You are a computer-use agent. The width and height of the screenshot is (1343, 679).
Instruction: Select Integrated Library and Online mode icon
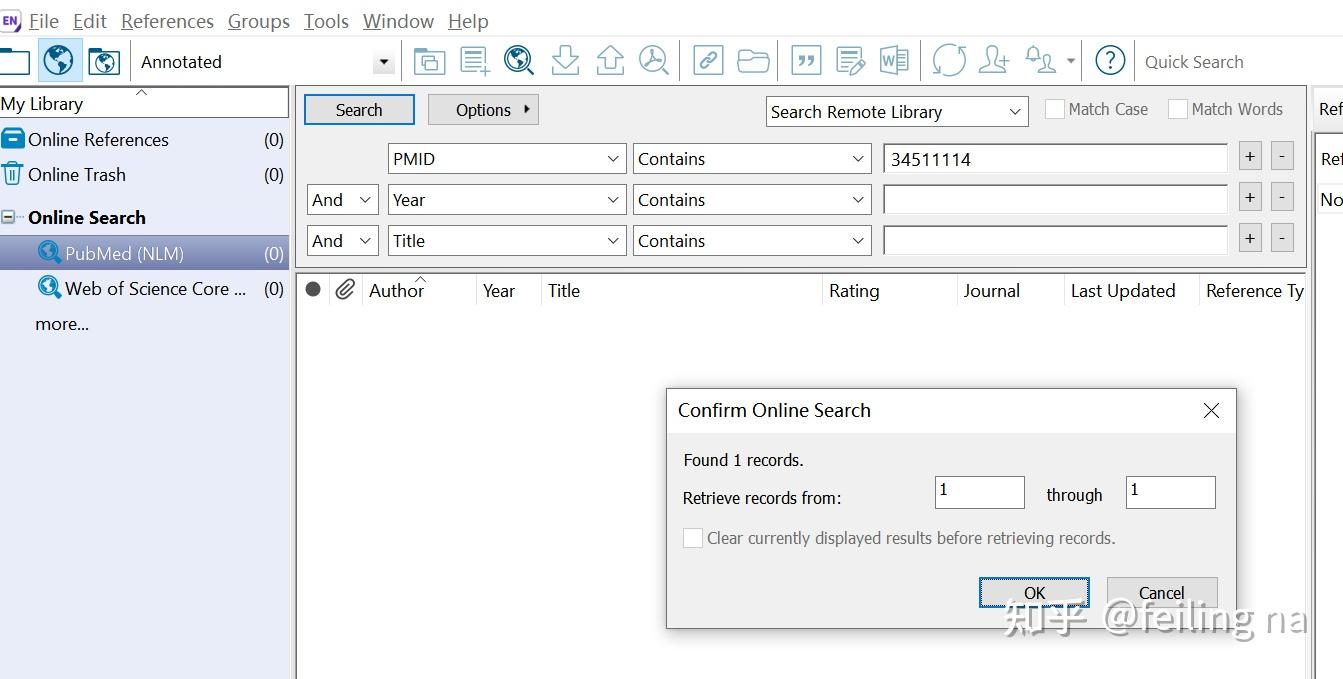click(x=104, y=61)
